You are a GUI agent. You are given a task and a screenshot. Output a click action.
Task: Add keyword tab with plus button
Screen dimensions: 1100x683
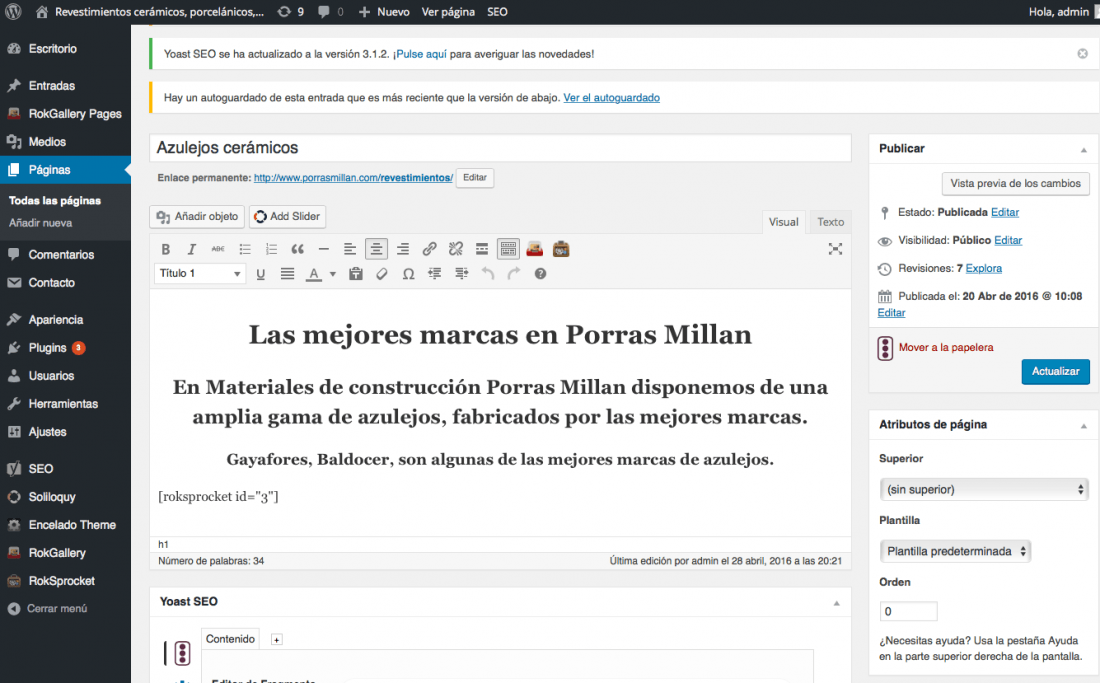point(276,640)
